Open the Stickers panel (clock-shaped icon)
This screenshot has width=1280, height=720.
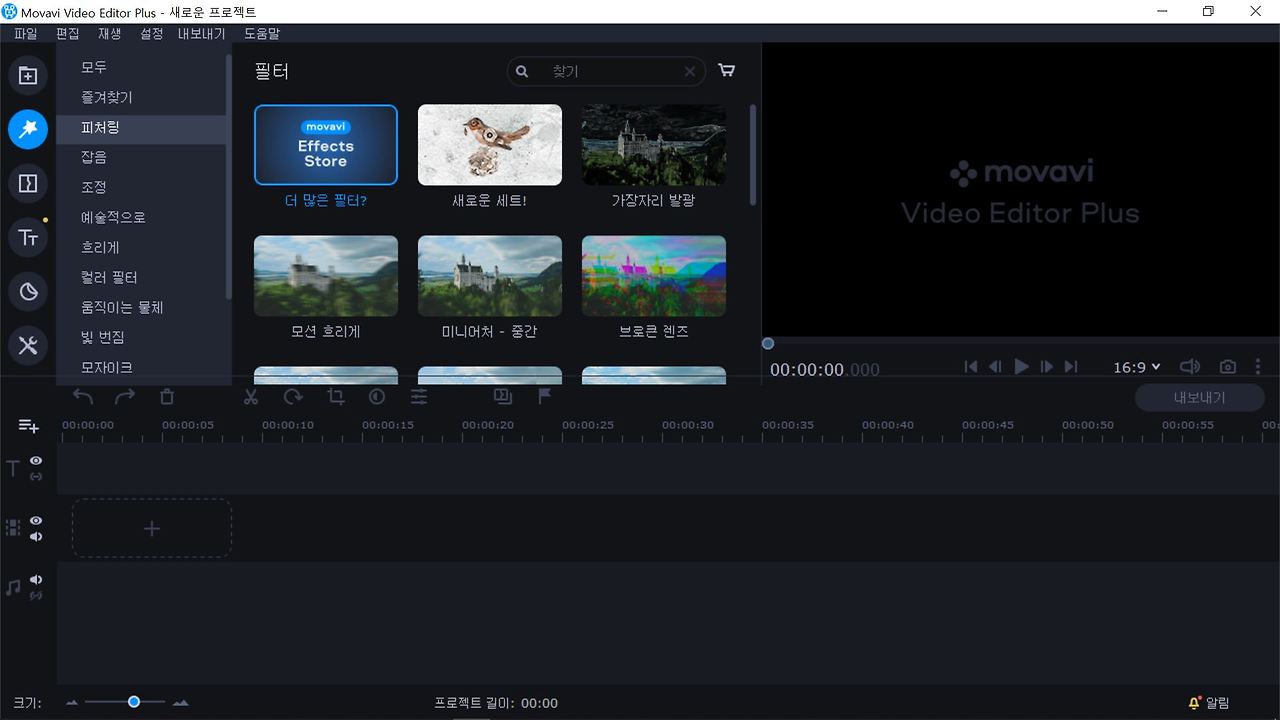click(28, 291)
